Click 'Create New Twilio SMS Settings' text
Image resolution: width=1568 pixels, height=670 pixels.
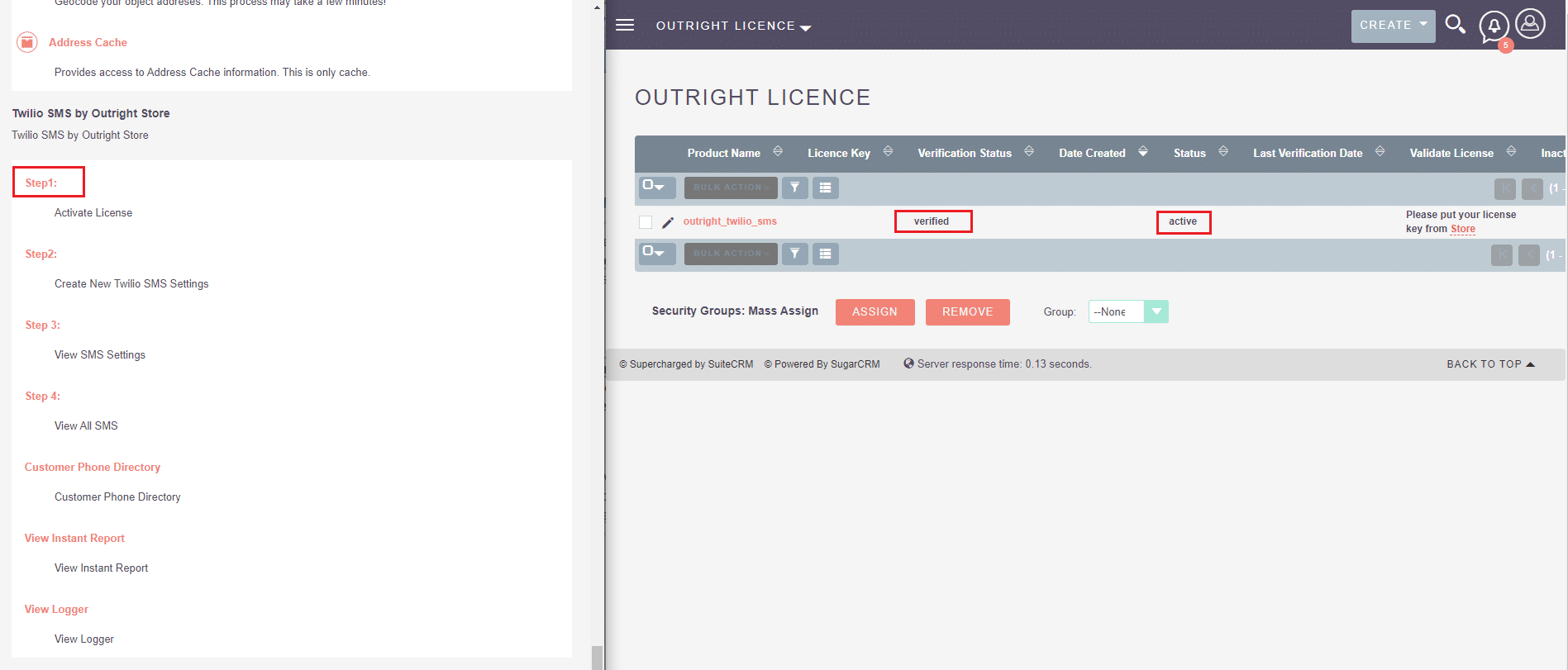(131, 283)
